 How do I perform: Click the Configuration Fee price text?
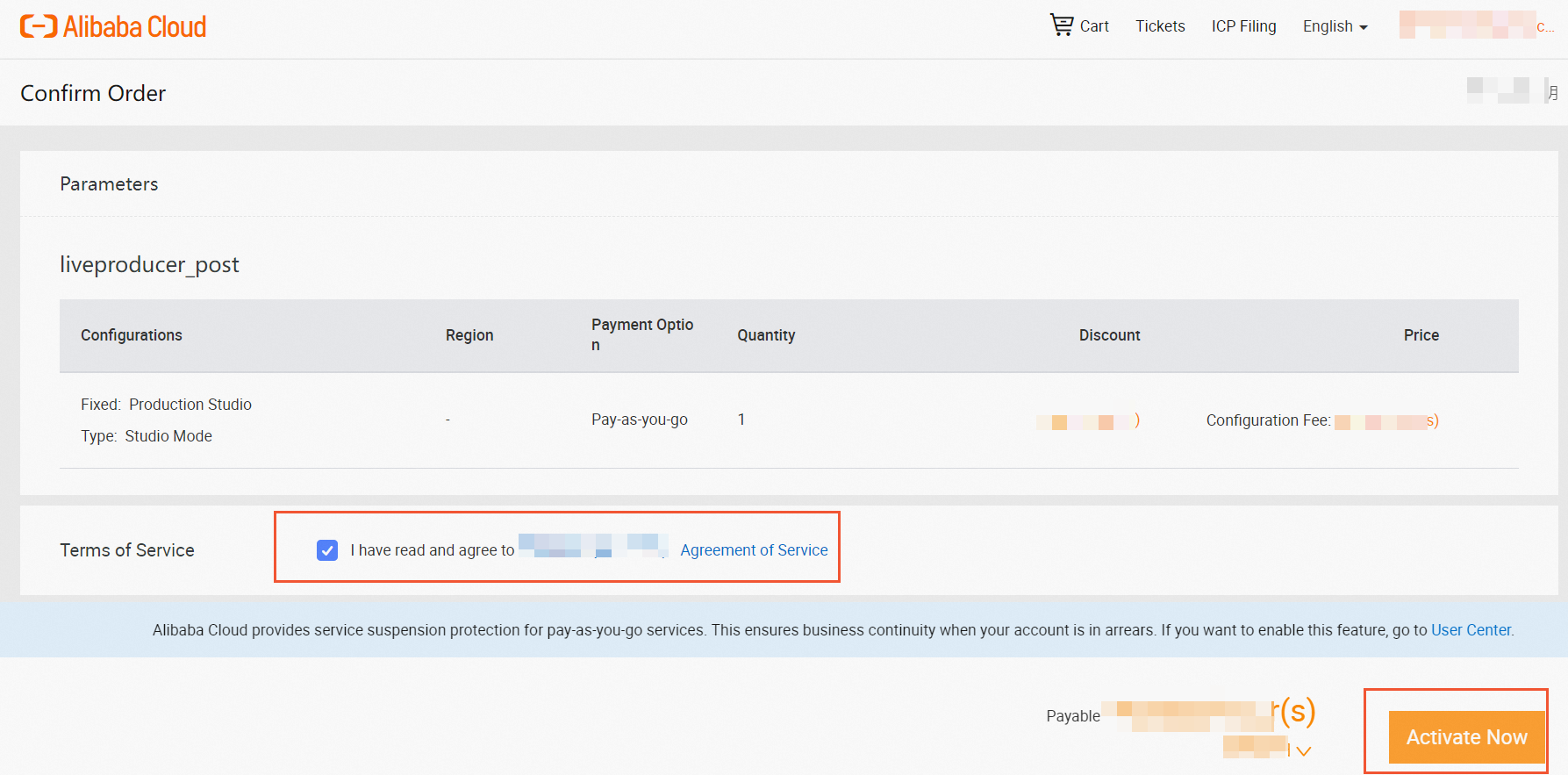pos(1268,420)
